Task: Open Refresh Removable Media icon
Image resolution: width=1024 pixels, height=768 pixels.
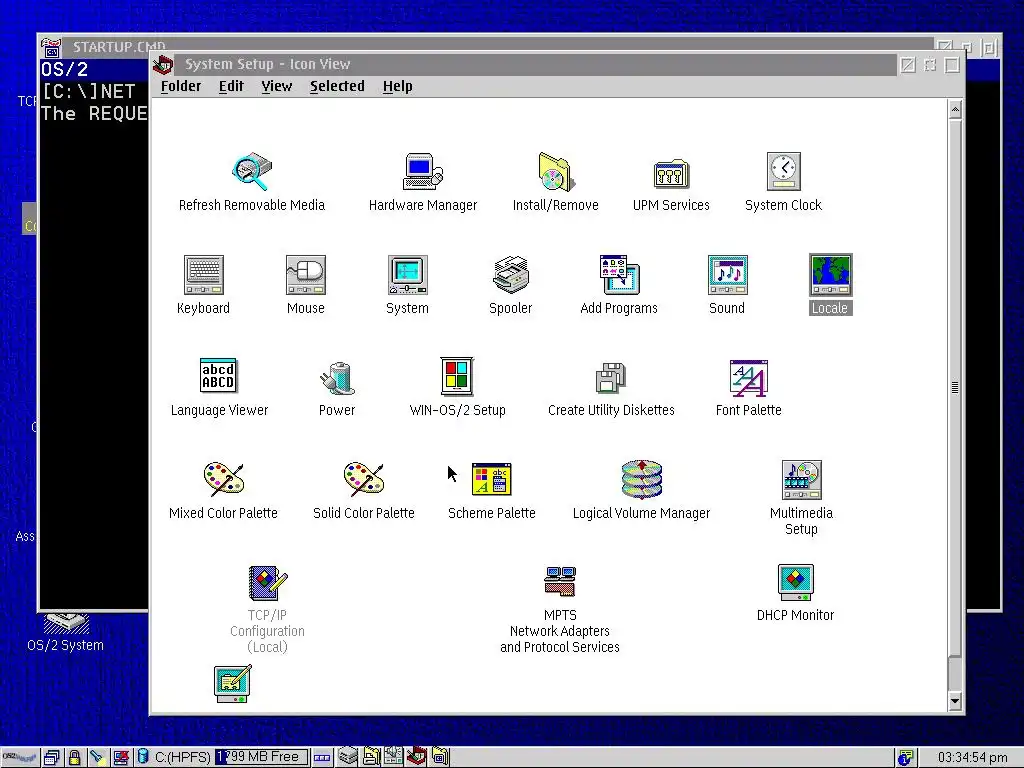Action: [x=252, y=172]
